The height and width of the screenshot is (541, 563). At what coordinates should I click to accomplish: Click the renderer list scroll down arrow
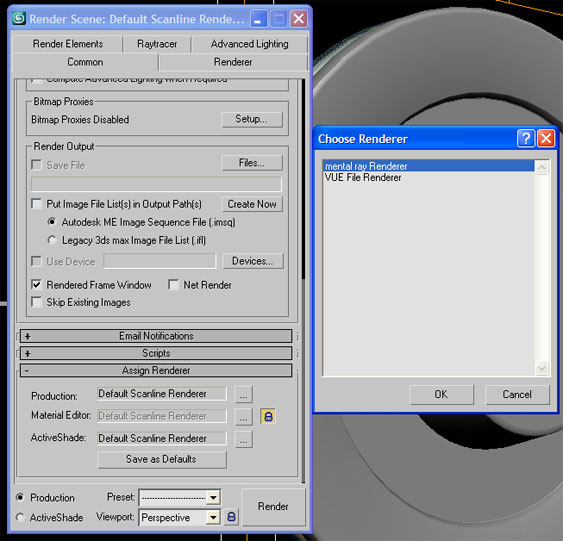[x=542, y=368]
